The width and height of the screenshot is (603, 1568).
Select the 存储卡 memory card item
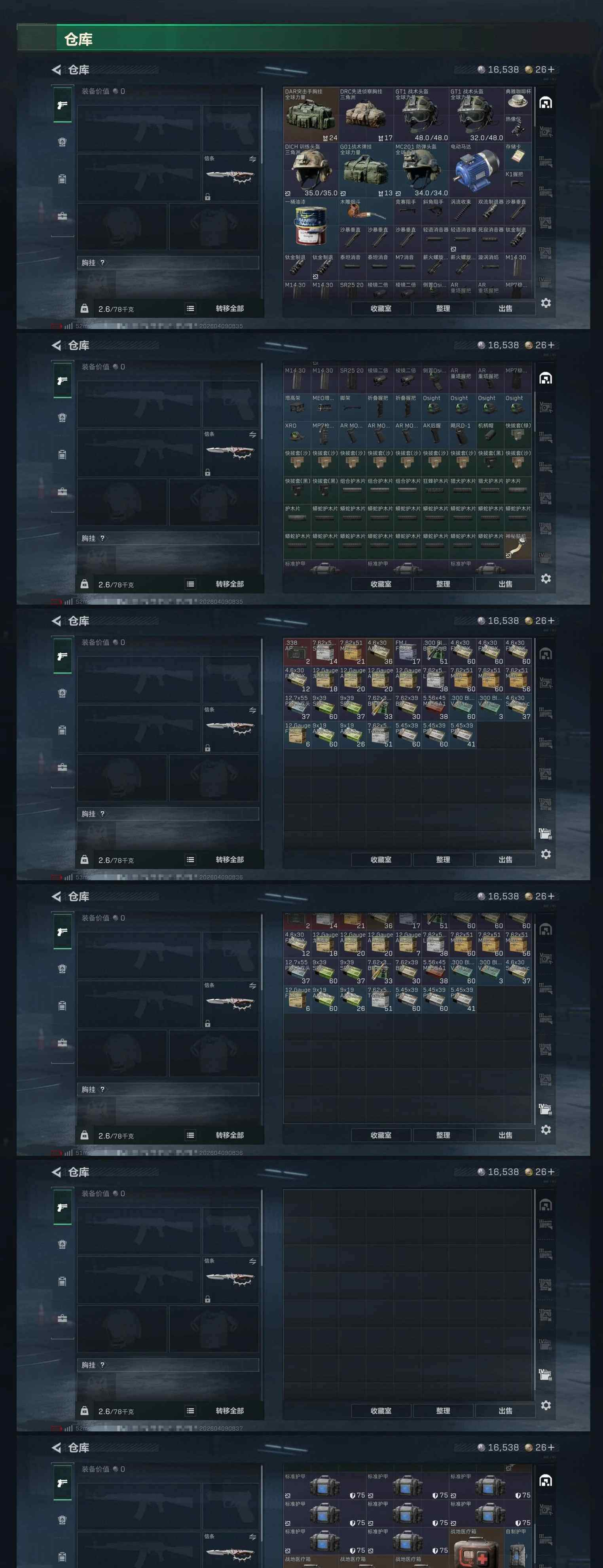click(518, 156)
